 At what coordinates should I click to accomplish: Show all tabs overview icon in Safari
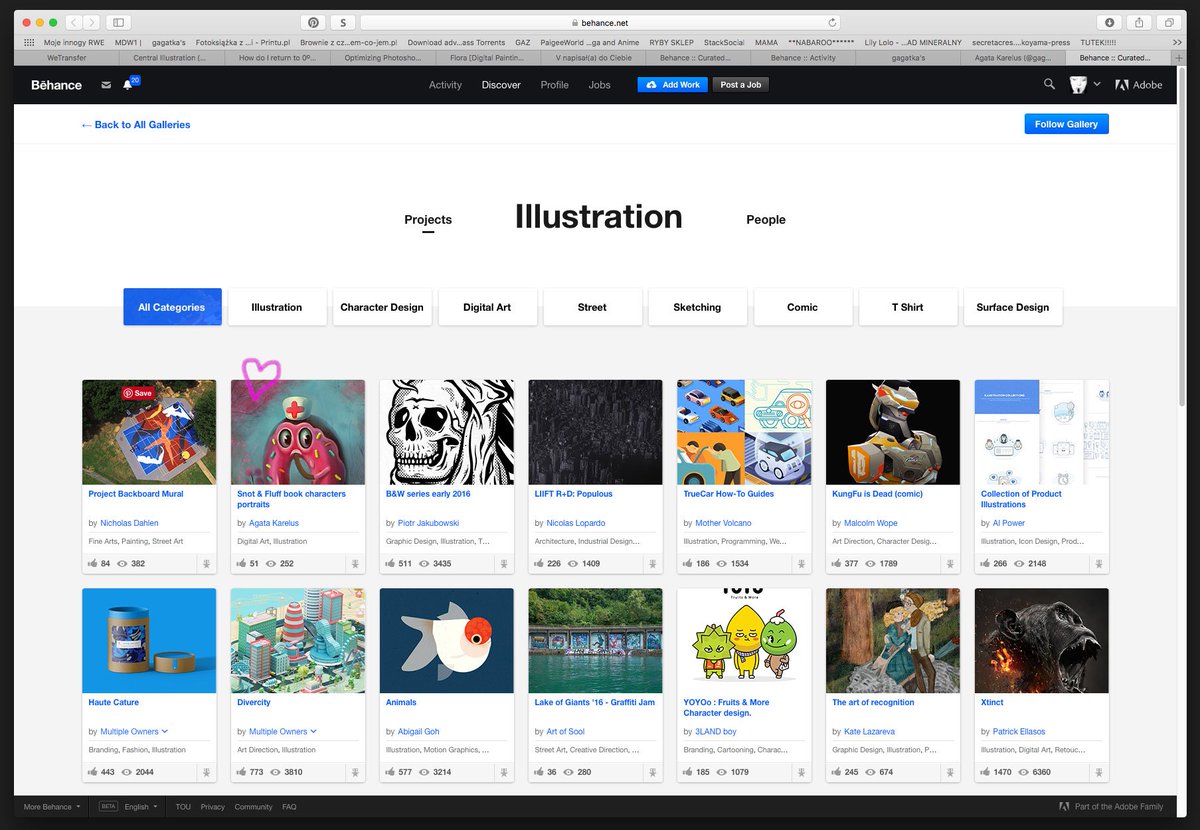1168,22
